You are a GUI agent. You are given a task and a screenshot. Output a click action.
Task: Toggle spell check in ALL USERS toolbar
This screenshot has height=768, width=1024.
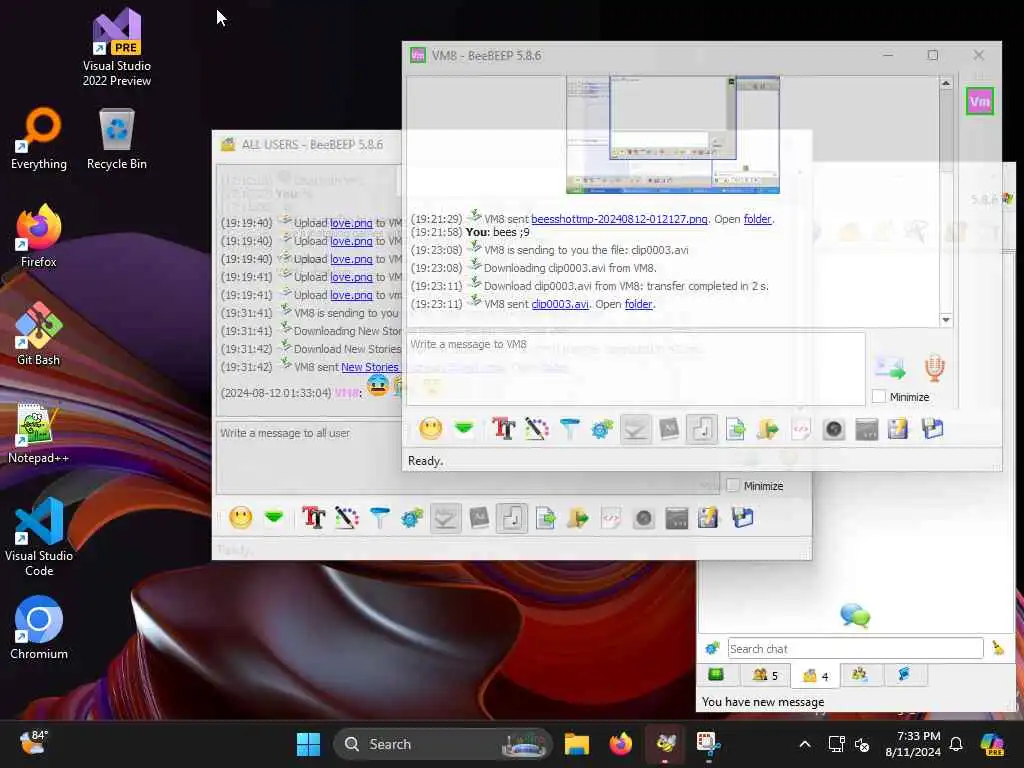(x=445, y=518)
